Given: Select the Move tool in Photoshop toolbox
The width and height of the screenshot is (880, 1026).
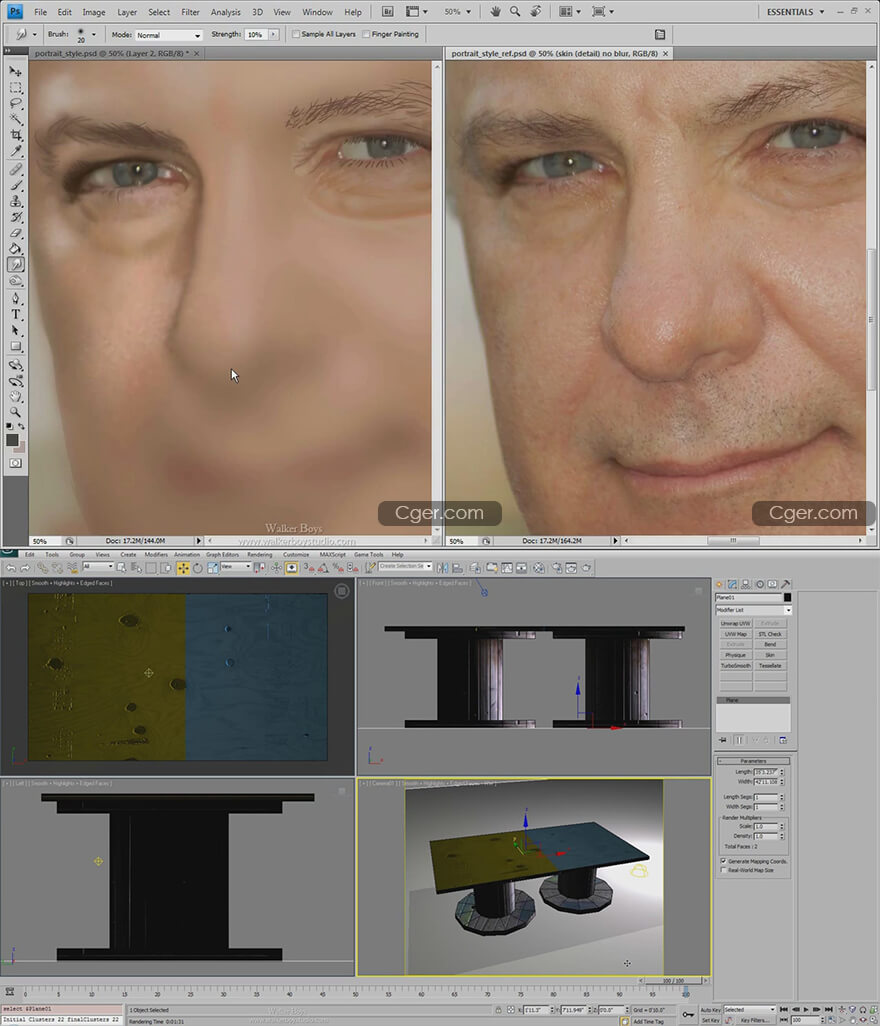Looking at the screenshot, I should click(x=16, y=71).
